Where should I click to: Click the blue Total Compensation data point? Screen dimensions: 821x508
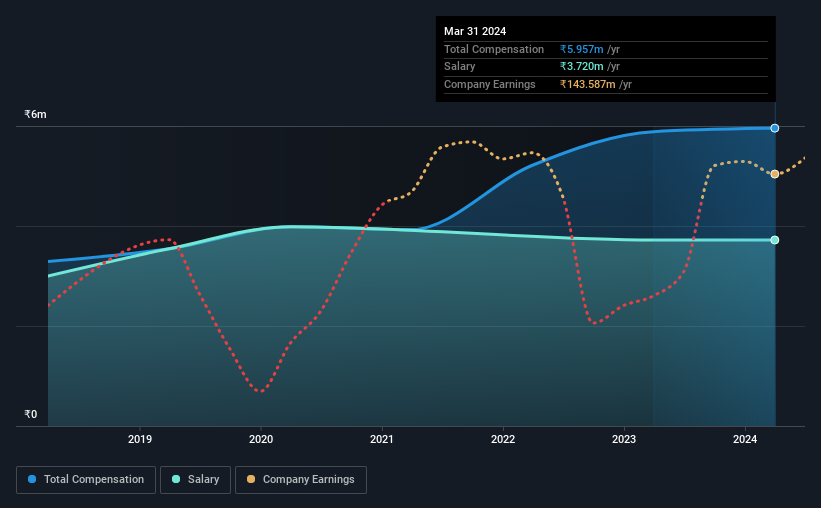(774, 128)
